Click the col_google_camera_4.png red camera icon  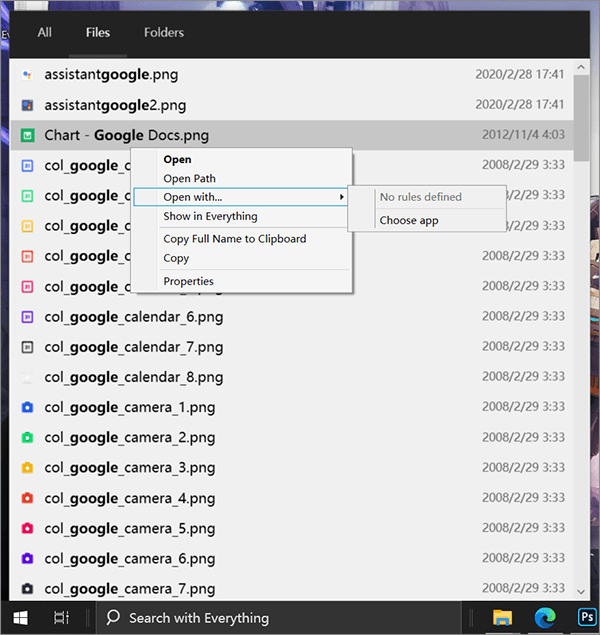click(x=28, y=498)
